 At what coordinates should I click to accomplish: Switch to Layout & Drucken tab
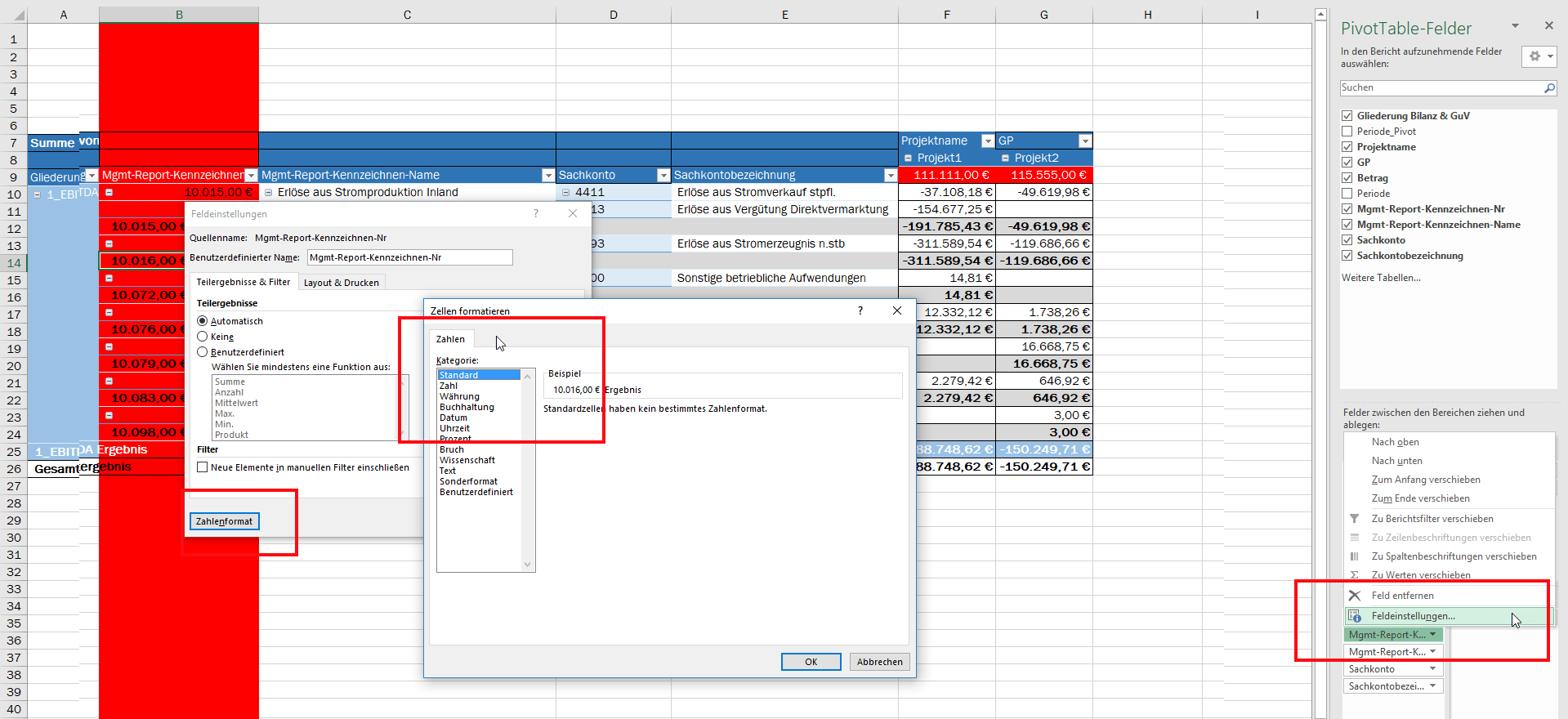(342, 283)
